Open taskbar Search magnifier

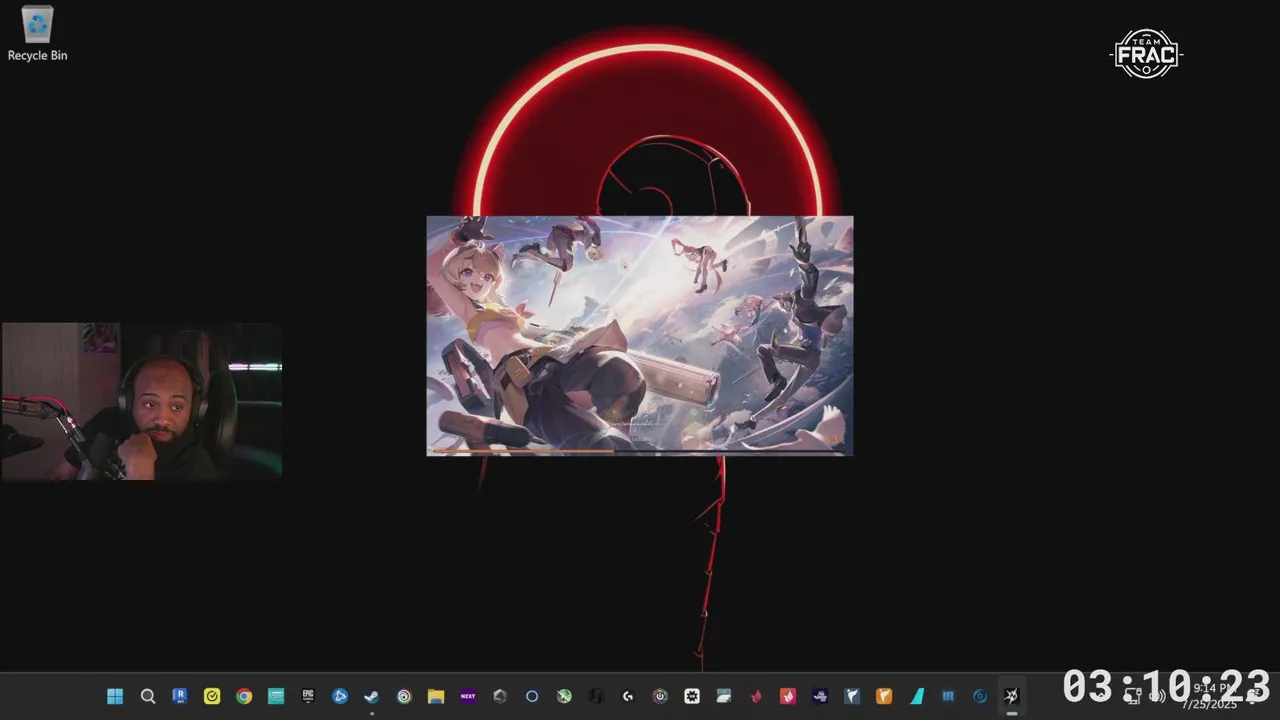[x=148, y=696]
